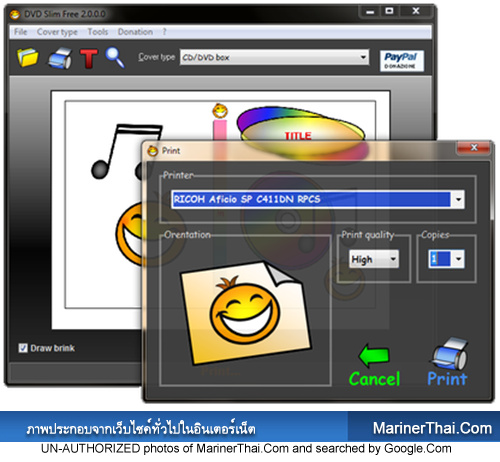Viewport: 500px width, 462px height.
Task: Click the green Cancel arrow icon
Action: (374, 356)
